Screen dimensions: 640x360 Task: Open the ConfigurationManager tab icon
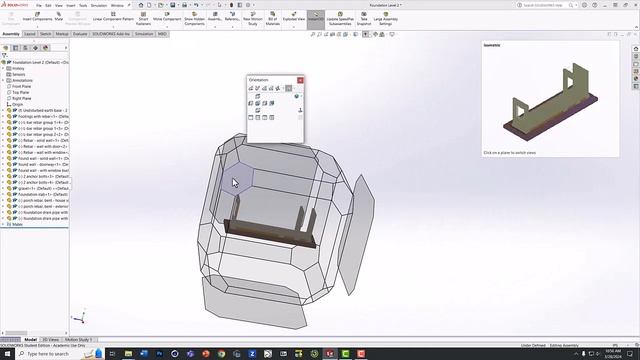click(25, 48)
